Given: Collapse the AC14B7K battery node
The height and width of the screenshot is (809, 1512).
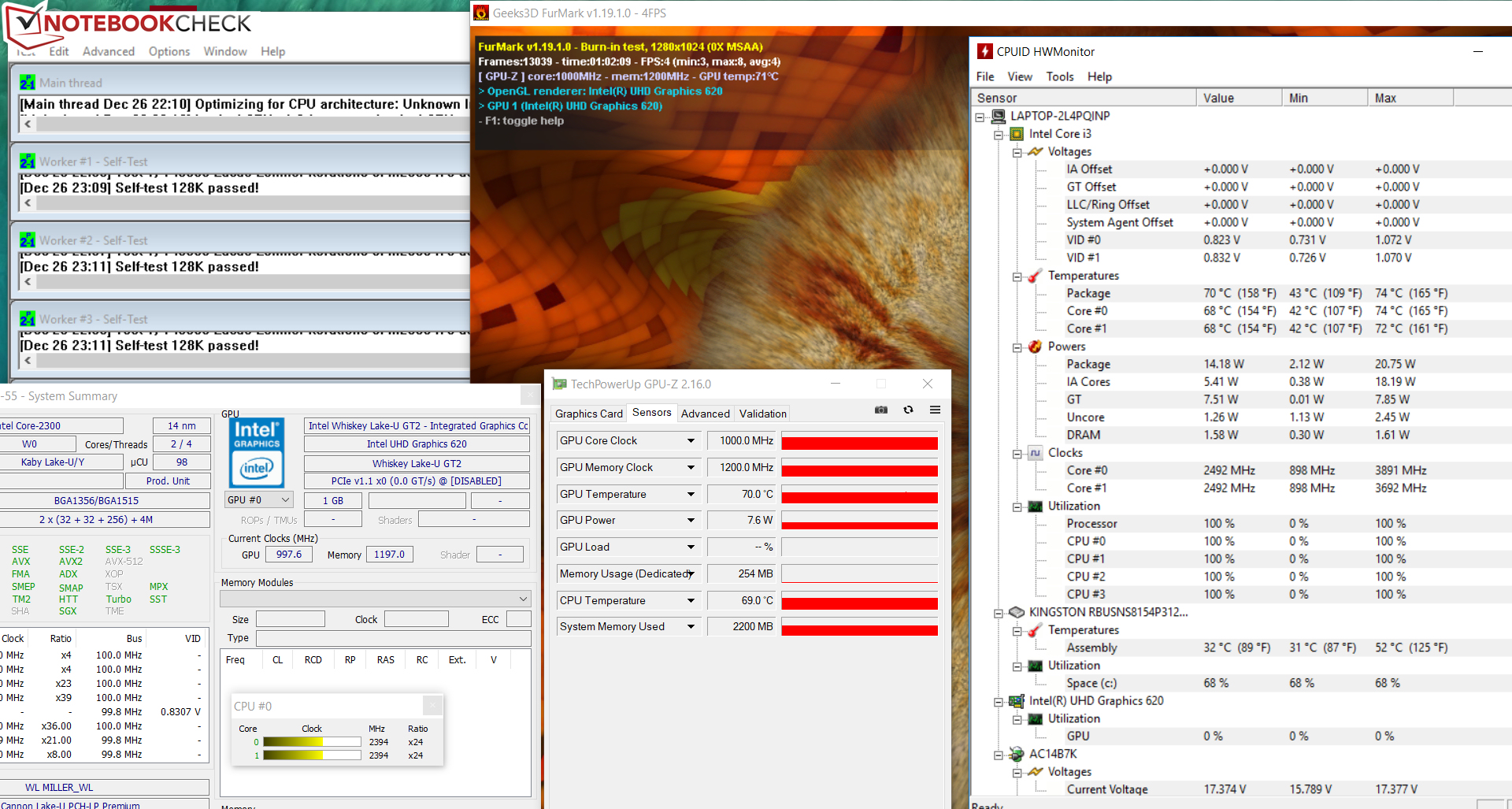Looking at the screenshot, I should tap(999, 755).
